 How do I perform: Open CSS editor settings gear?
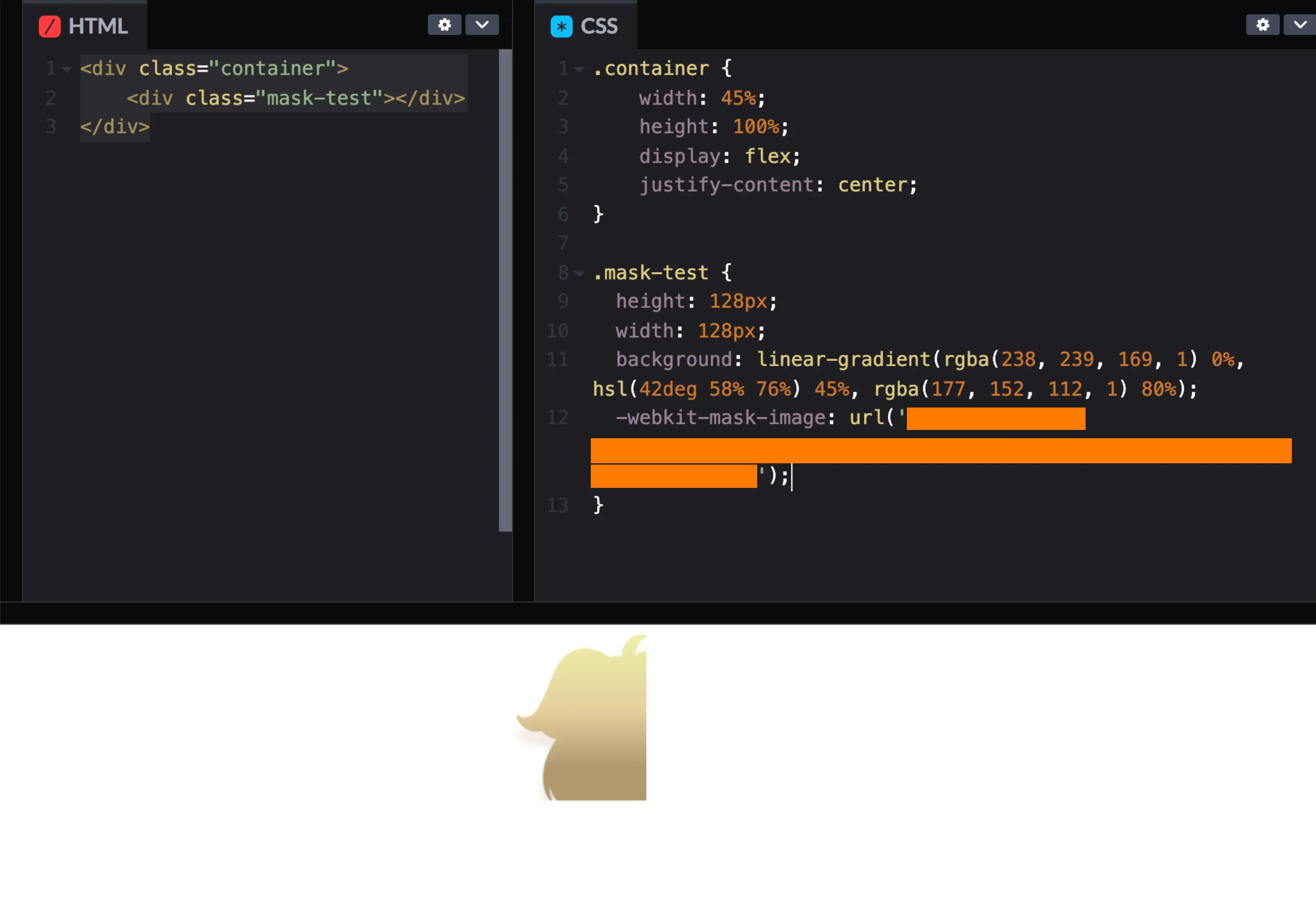(x=1262, y=25)
